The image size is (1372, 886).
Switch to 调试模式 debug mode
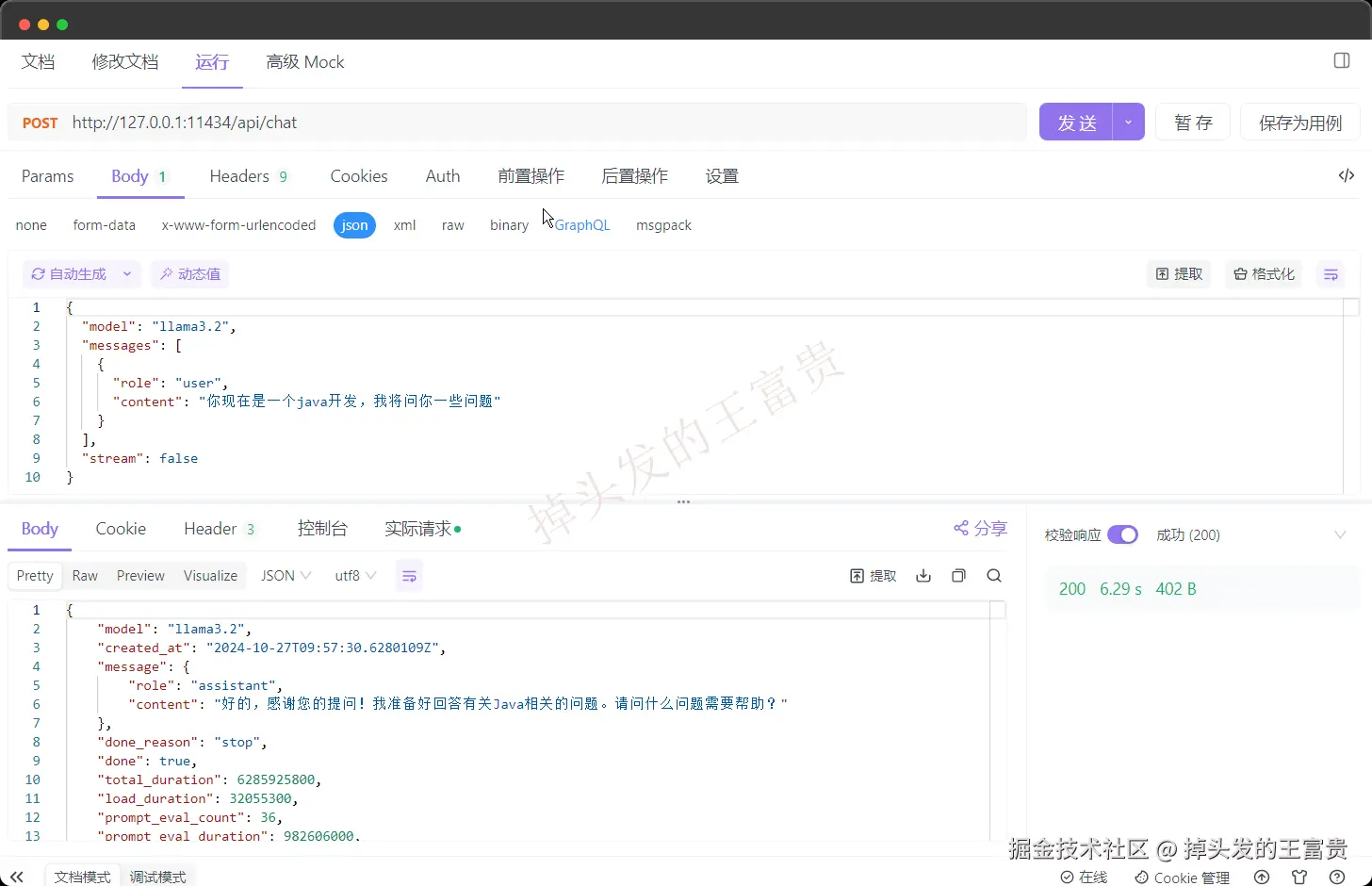[157, 877]
